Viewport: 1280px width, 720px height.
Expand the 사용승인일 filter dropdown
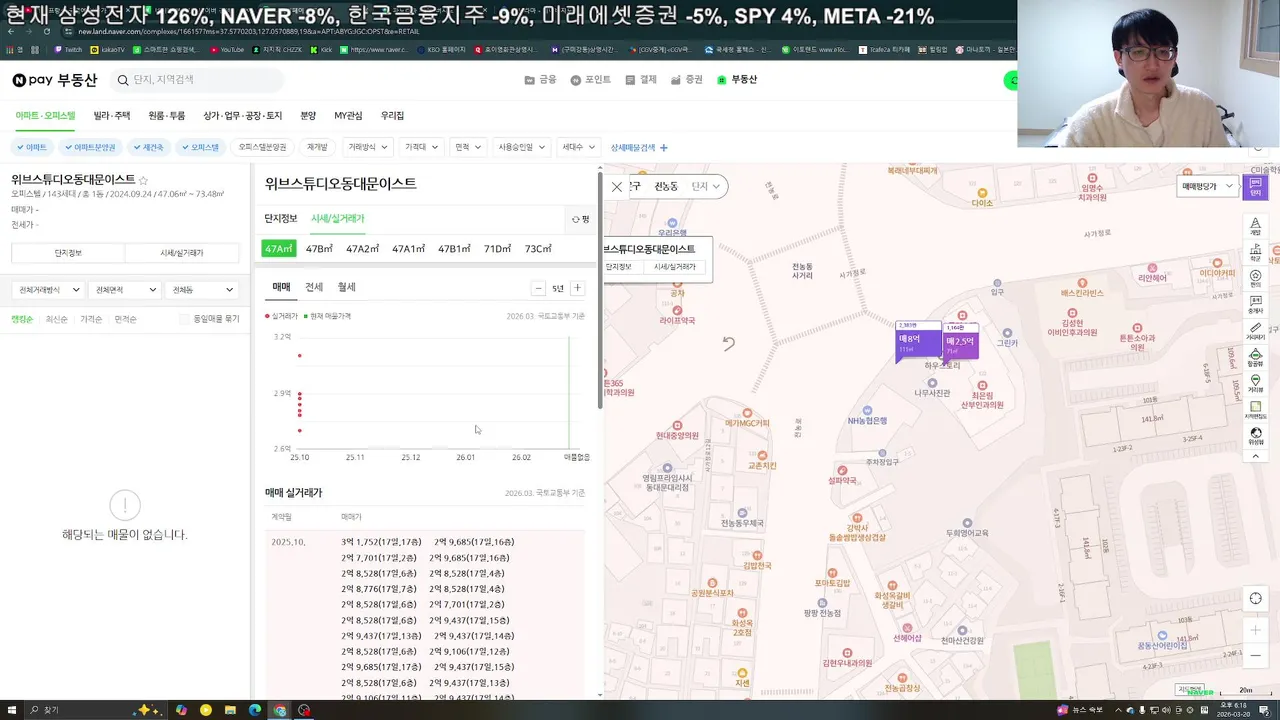(x=521, y=148)
